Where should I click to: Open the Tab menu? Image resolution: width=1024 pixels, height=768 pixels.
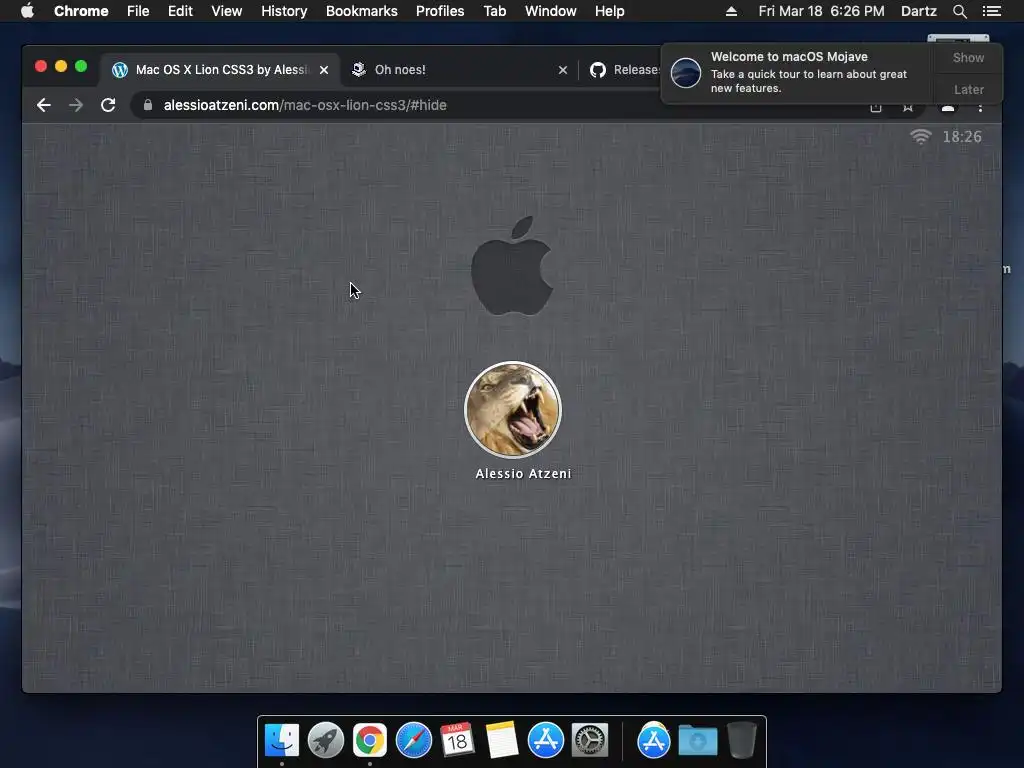pos(495,11)
